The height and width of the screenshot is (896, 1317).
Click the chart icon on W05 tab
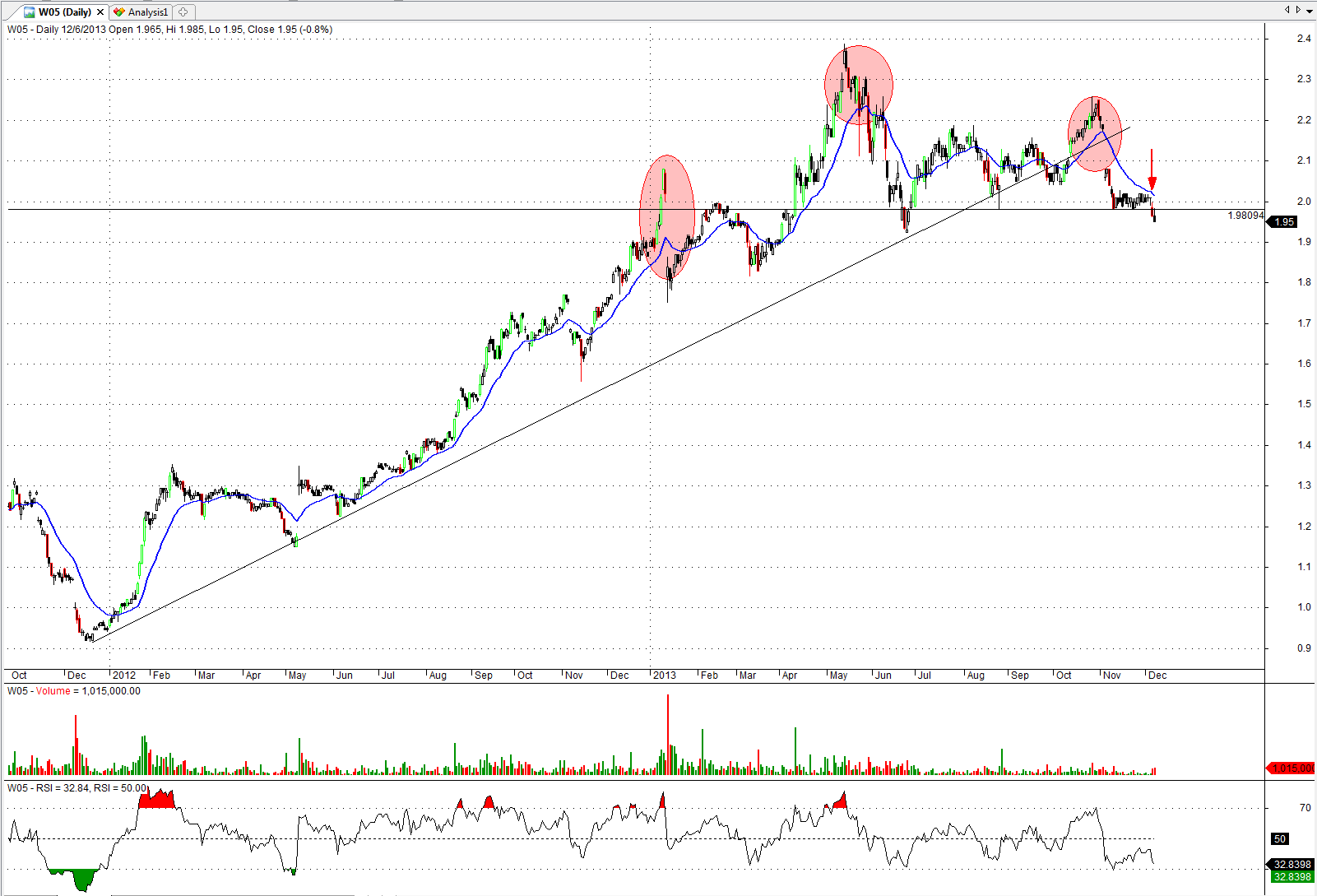(x=30, y=12)
